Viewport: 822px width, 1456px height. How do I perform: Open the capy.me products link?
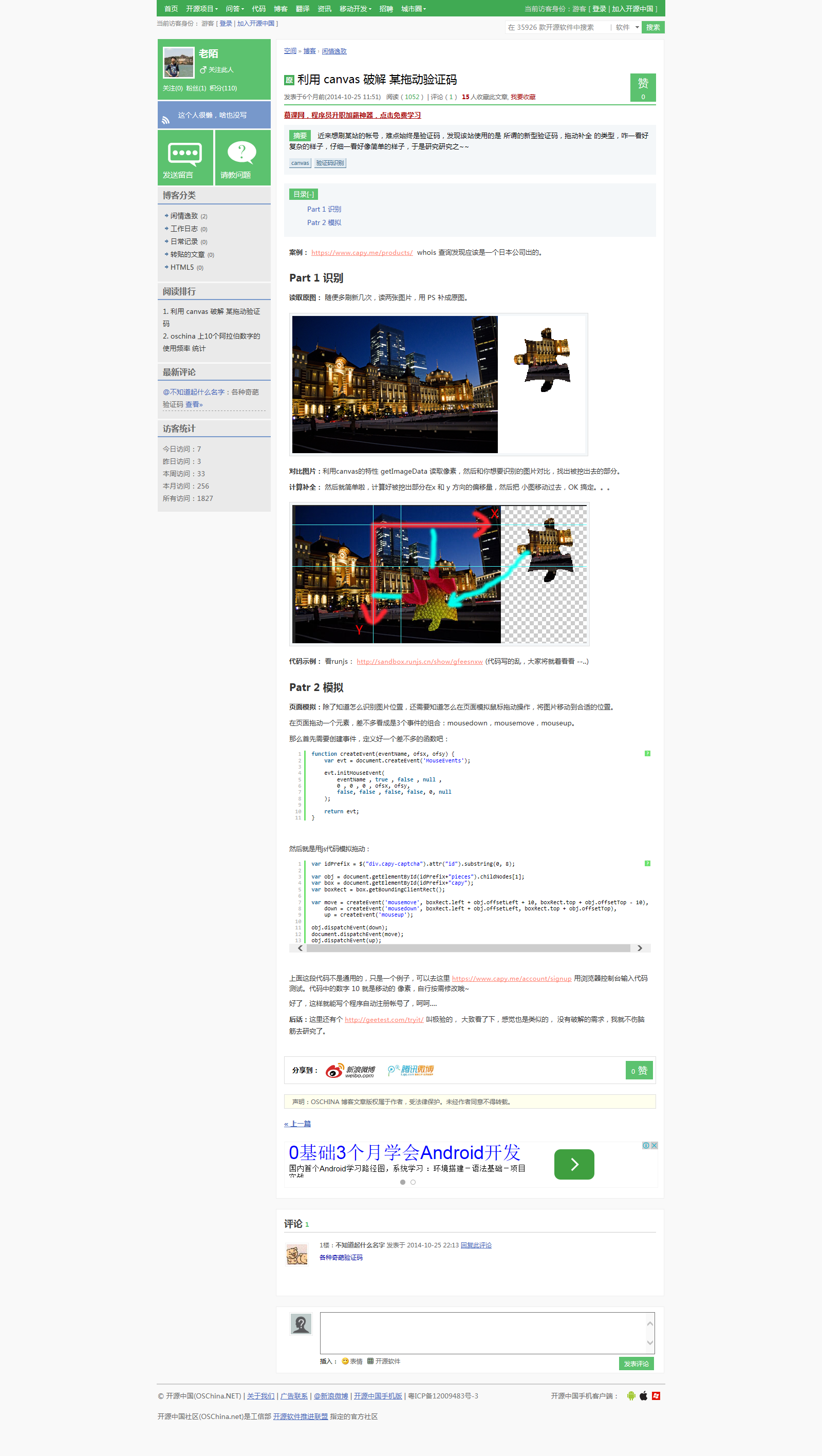tap(362, 253)
